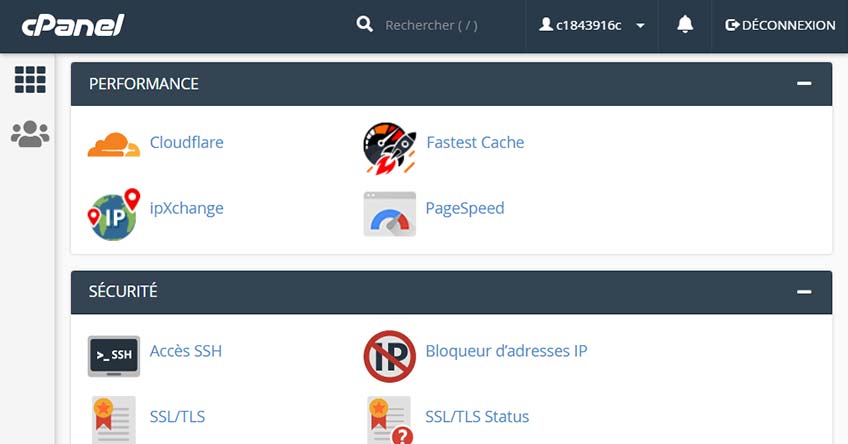Collapse the PERFORMANCE section
The image size is (848, 444).
(x=804, y=83)
